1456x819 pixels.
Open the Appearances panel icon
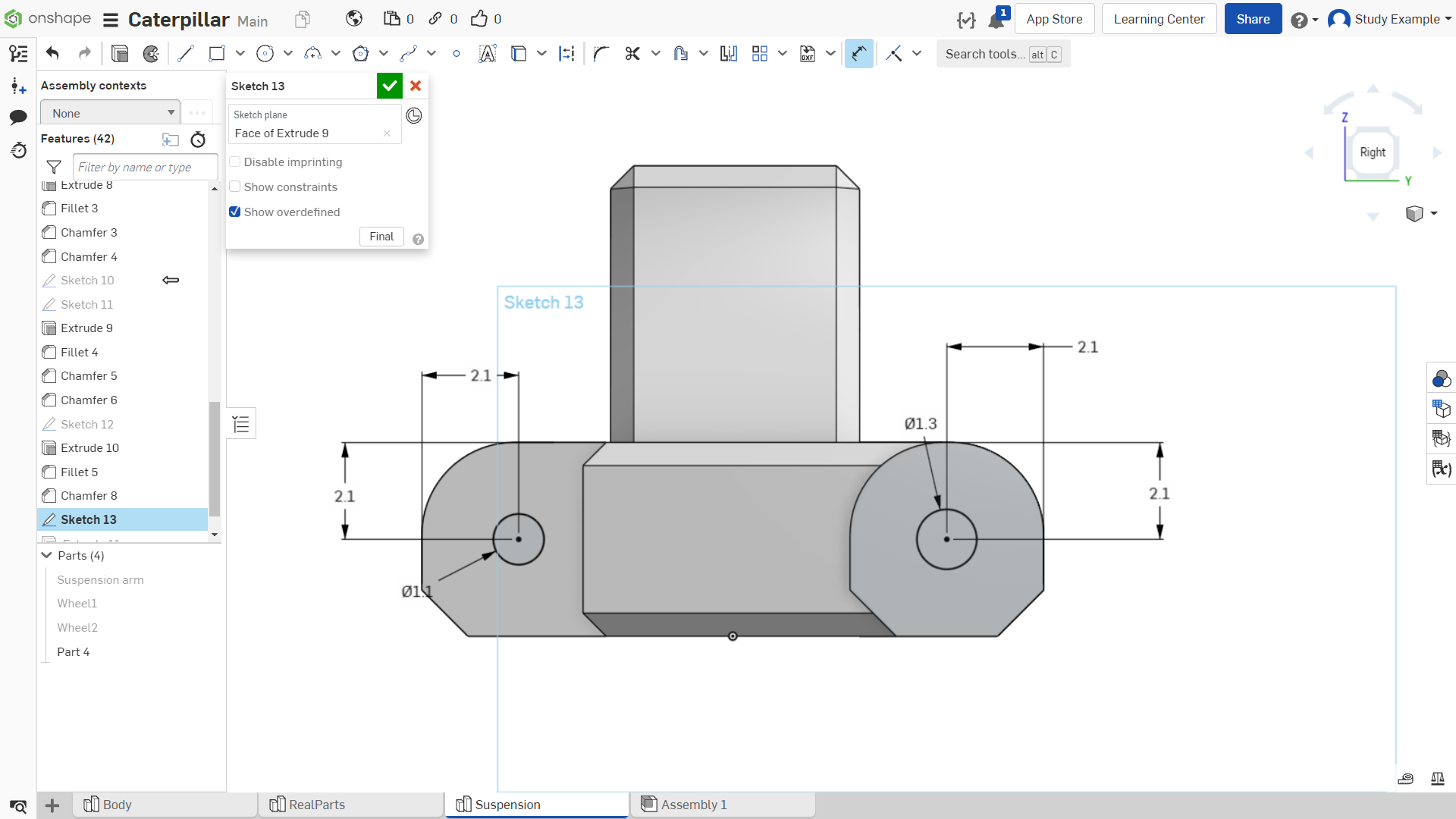(1441, 378)
